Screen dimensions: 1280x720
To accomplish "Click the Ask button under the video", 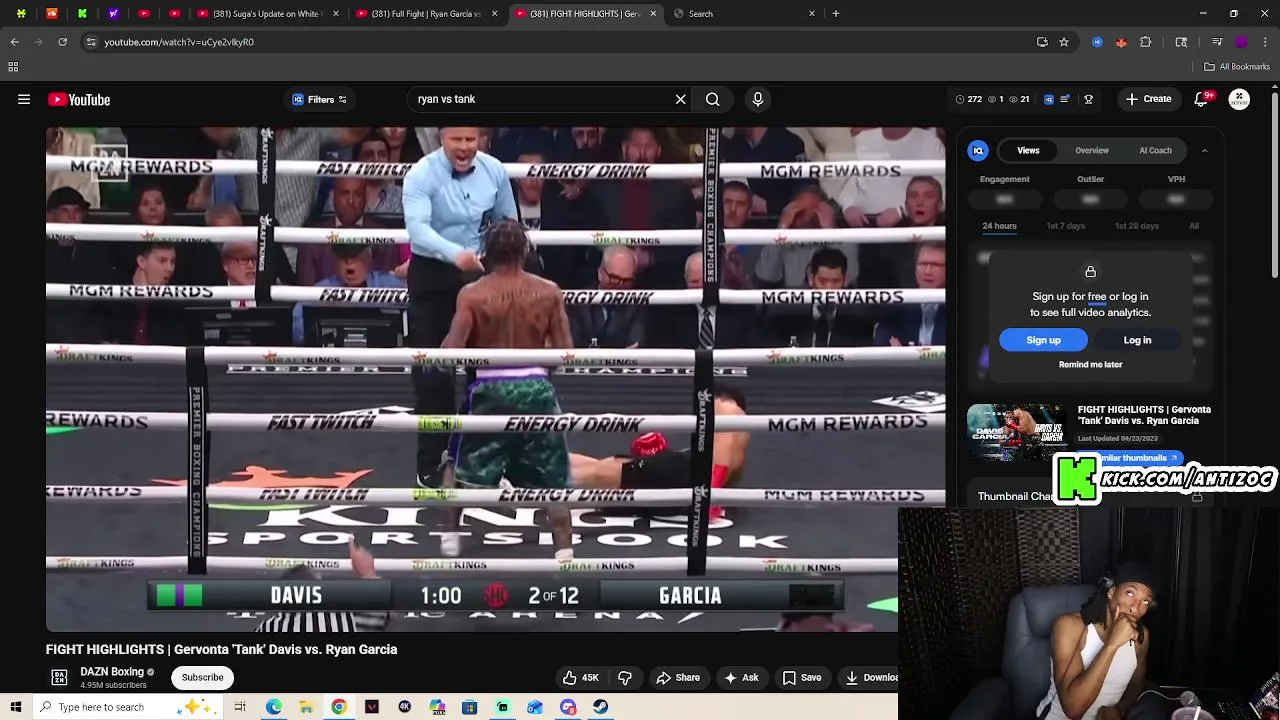I will 741,677.
